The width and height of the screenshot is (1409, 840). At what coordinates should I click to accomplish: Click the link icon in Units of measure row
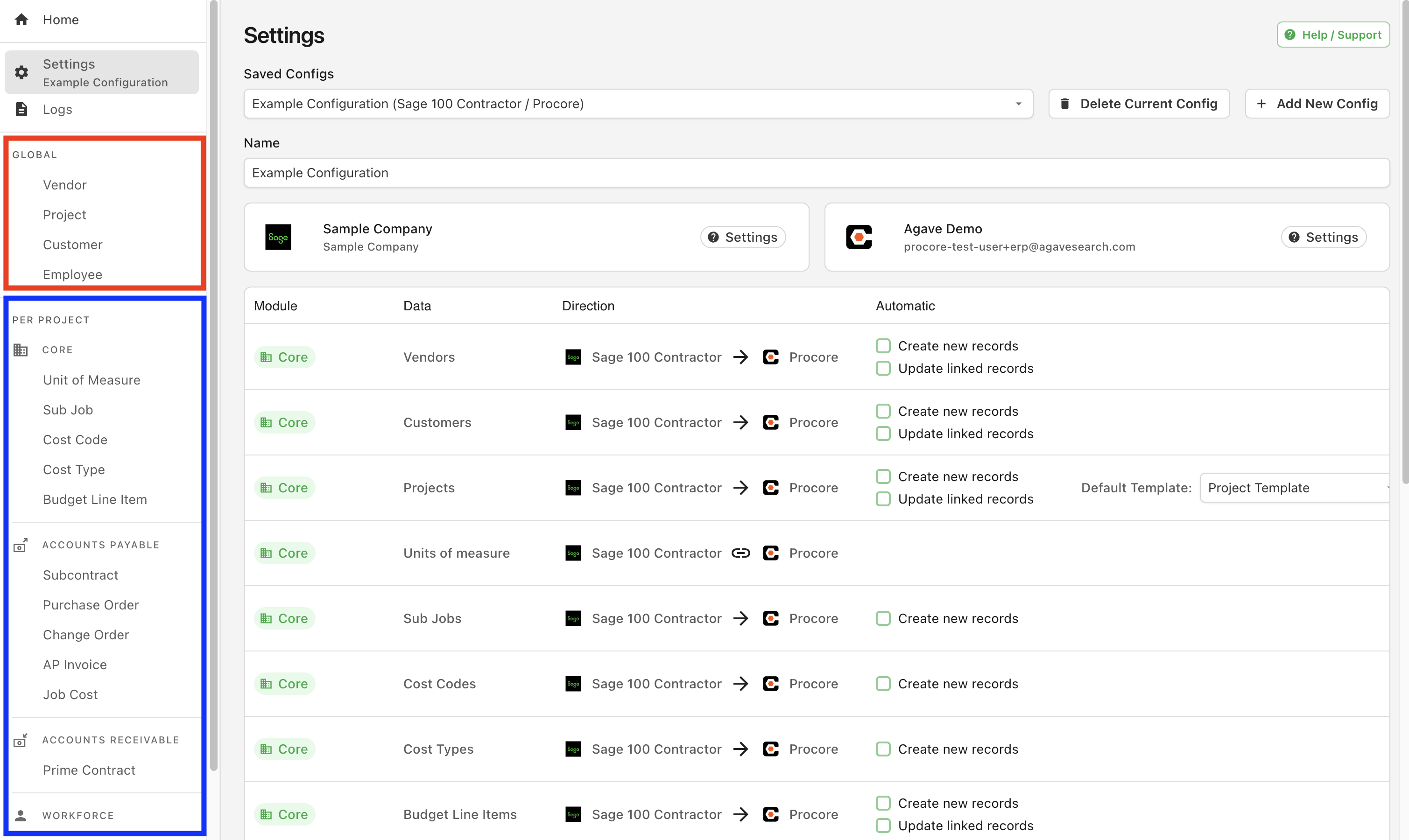point(740,553)
